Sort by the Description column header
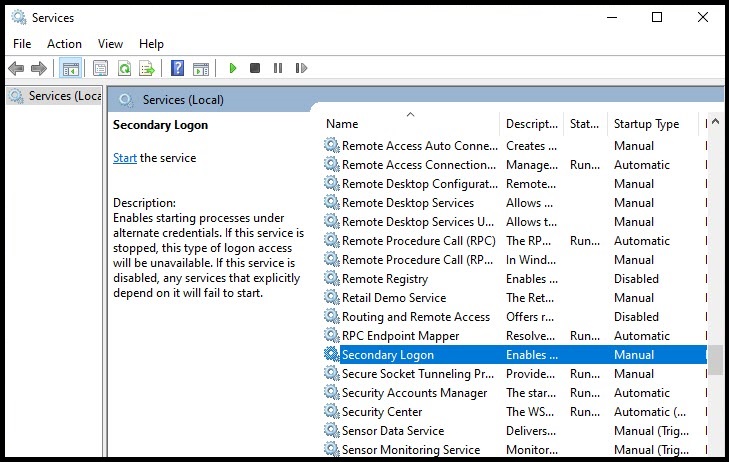Screen dimensions: 729x462 click(x=531, y=124)
